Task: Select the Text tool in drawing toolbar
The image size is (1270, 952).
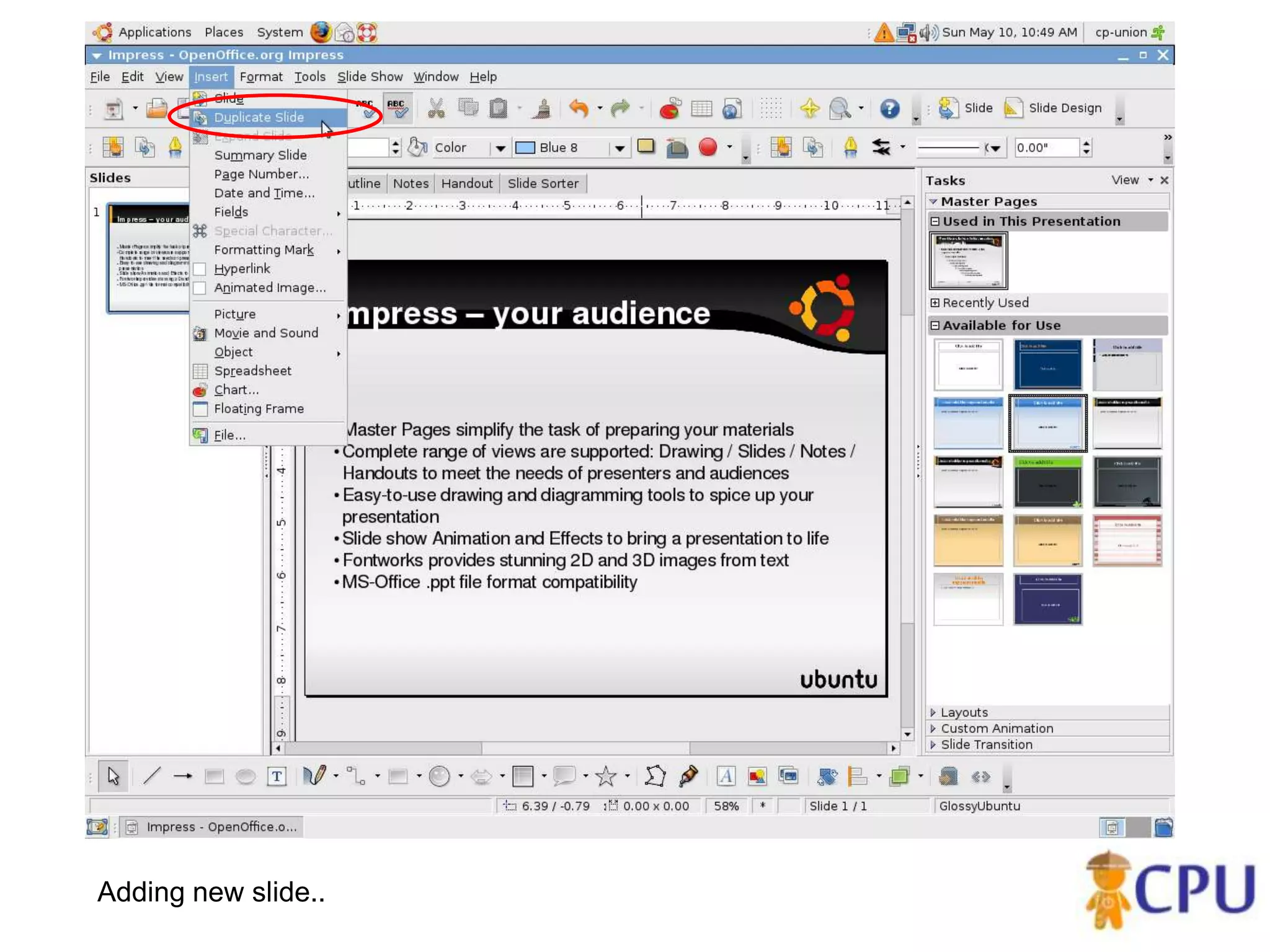Action: 277,776
